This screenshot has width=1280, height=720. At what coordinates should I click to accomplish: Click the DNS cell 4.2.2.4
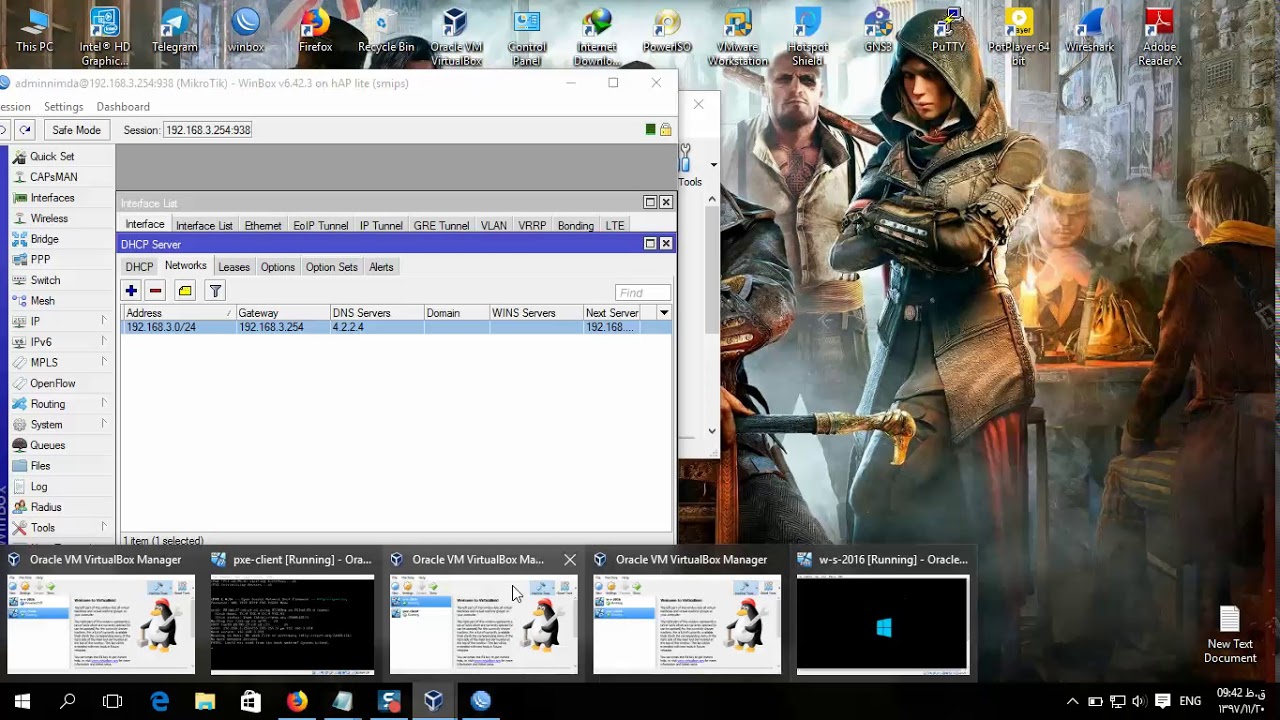(x=348, y=327)
